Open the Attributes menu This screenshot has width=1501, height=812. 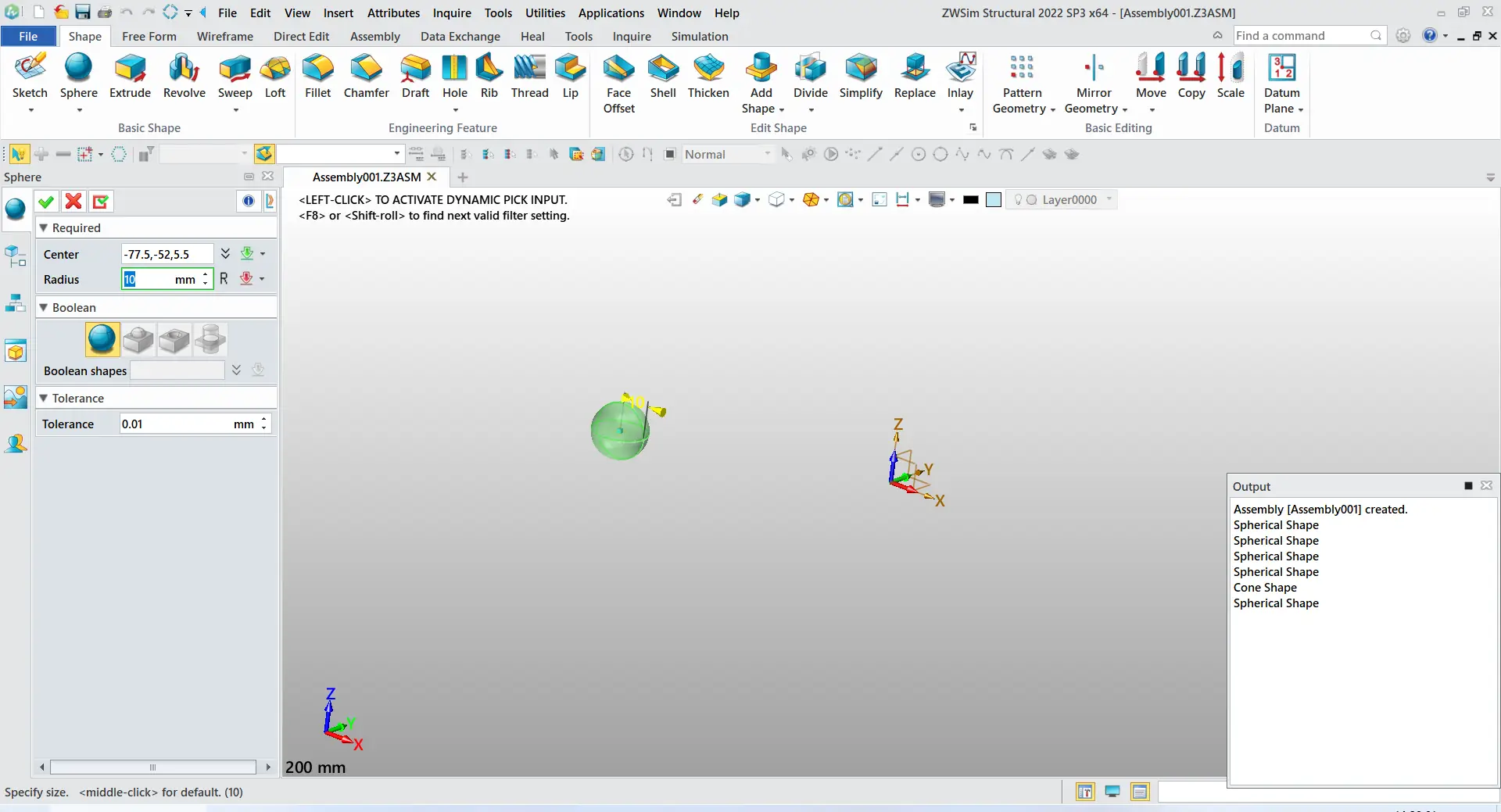(393, 13)
